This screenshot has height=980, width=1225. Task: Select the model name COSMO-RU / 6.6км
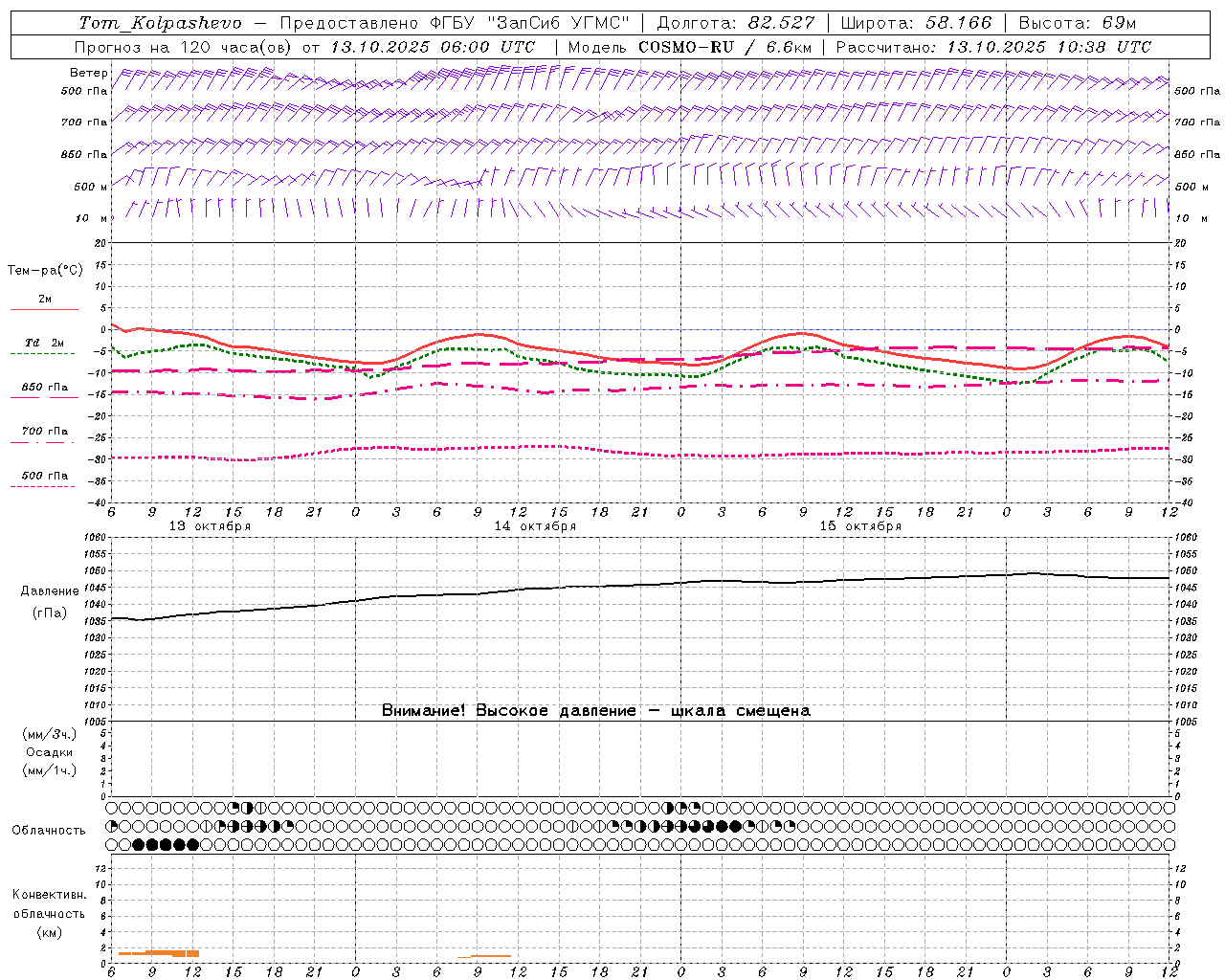point(725,47)
